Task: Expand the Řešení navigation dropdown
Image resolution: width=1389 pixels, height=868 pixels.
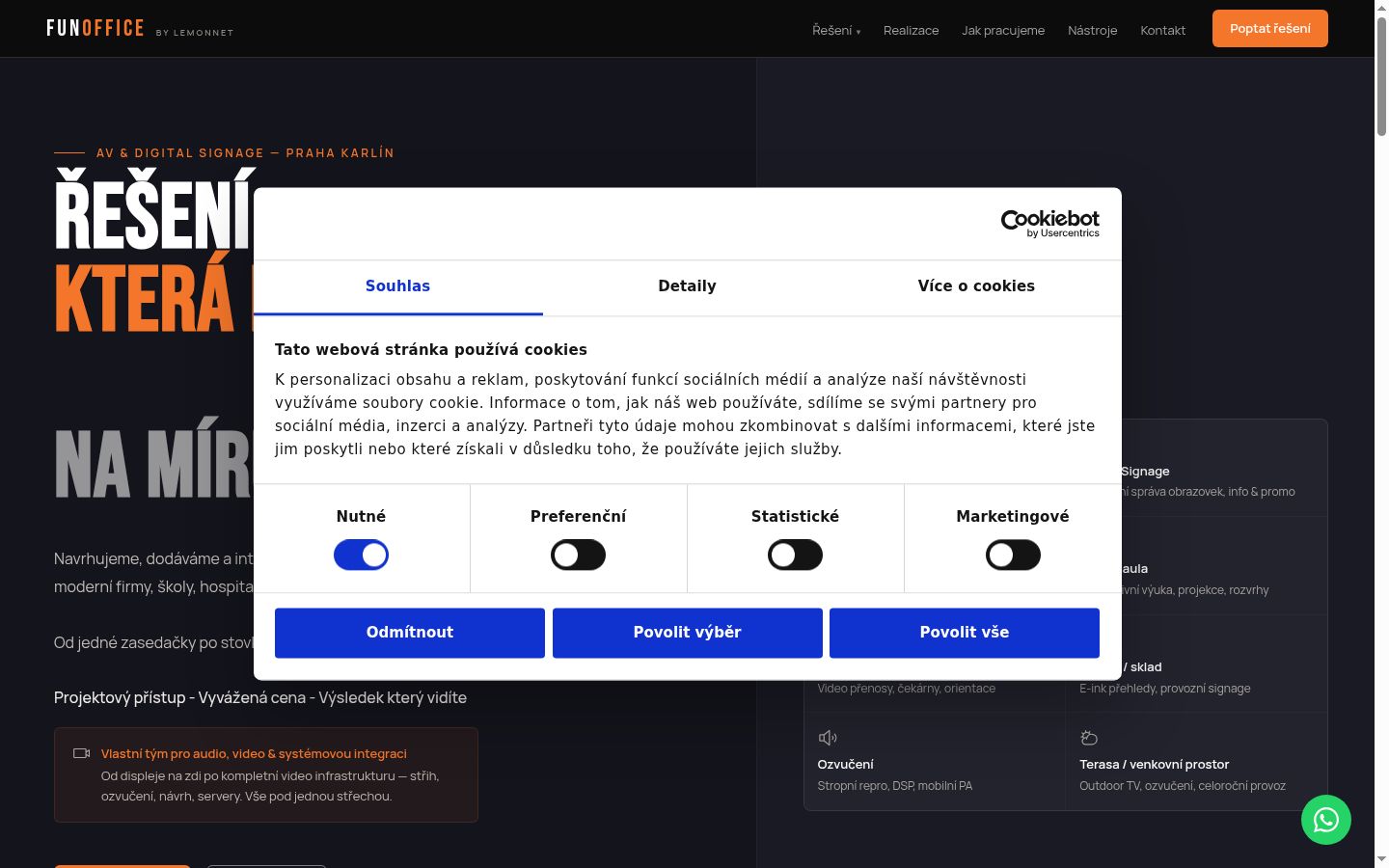Action: [x=836, y=30]
